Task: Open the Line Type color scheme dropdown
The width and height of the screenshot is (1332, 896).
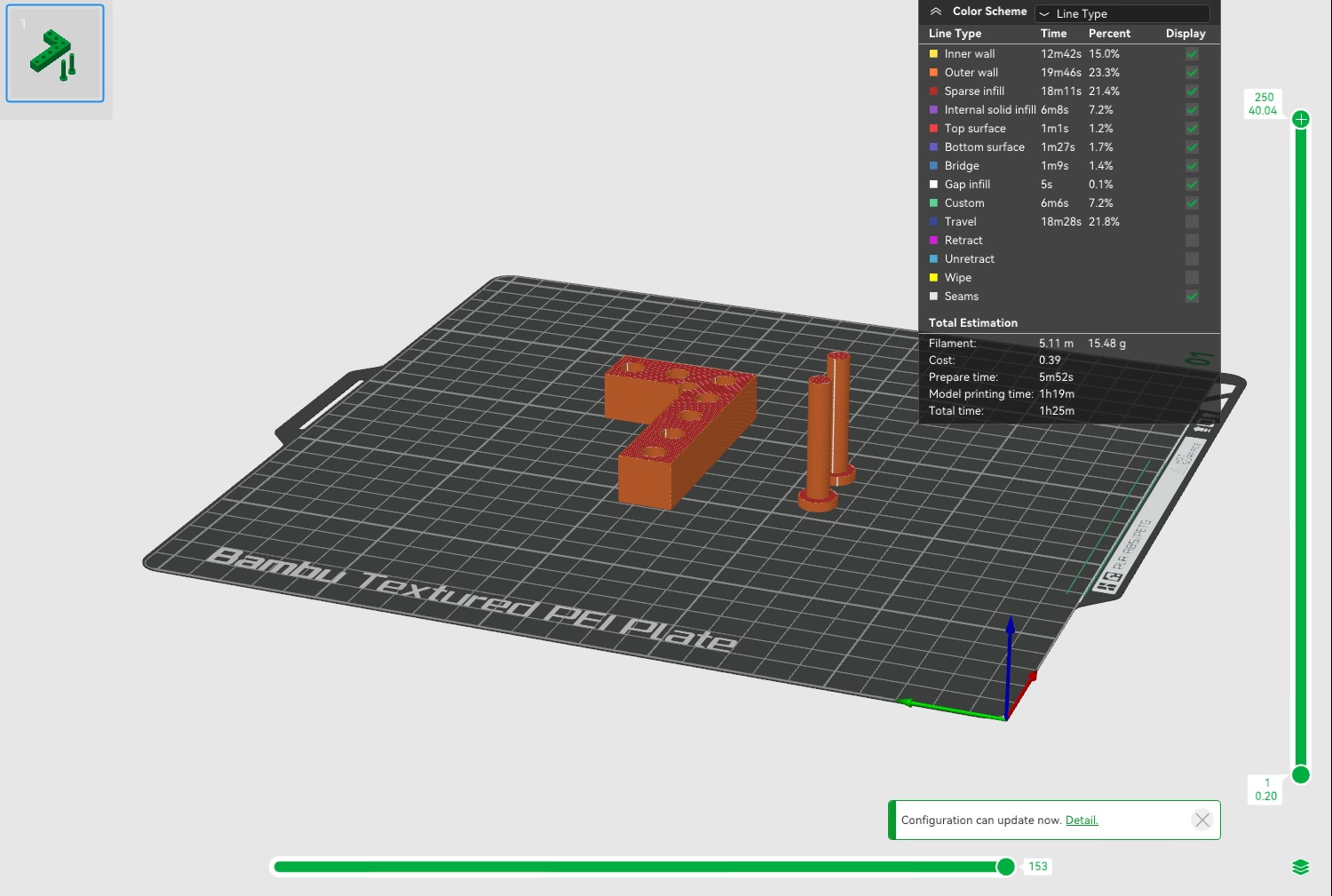Action: click(1122, 13)
